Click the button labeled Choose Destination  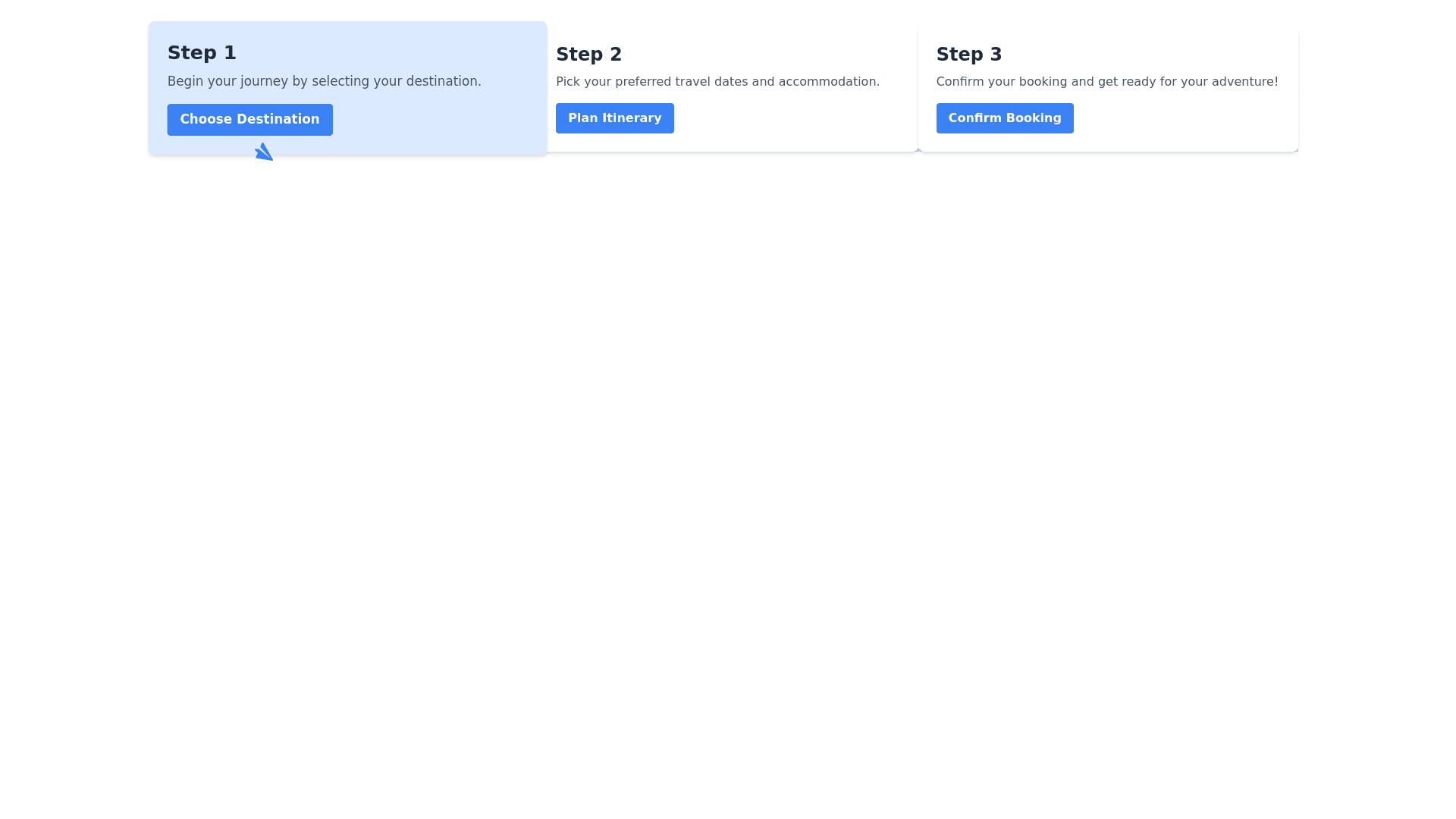[249, 119]
